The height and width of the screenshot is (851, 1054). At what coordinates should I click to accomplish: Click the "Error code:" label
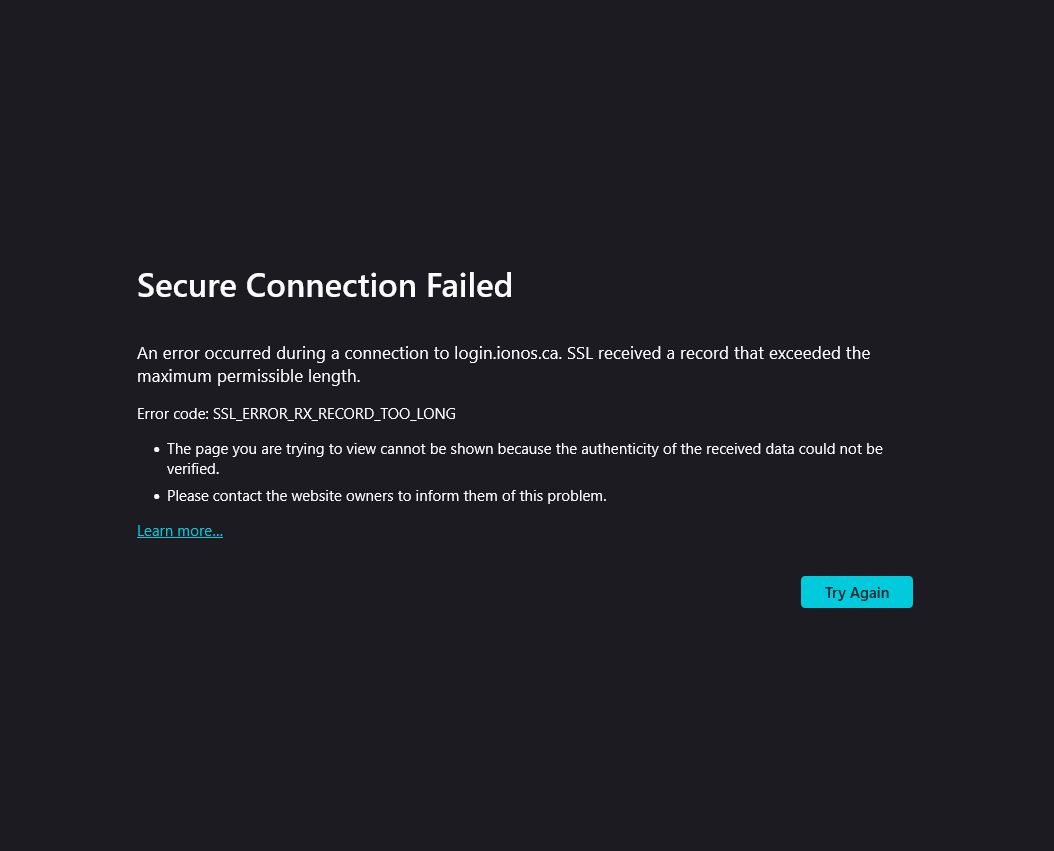(x=173, y=414)
